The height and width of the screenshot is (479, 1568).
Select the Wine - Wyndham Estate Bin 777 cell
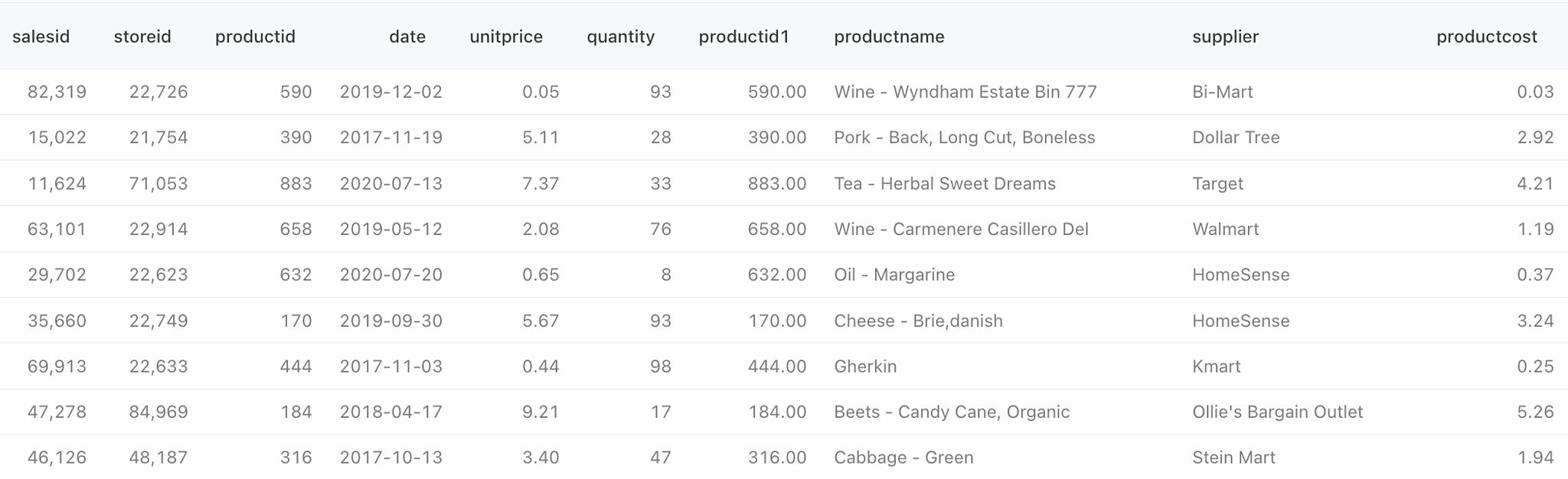pyautogui.click(x=965, y=92)
